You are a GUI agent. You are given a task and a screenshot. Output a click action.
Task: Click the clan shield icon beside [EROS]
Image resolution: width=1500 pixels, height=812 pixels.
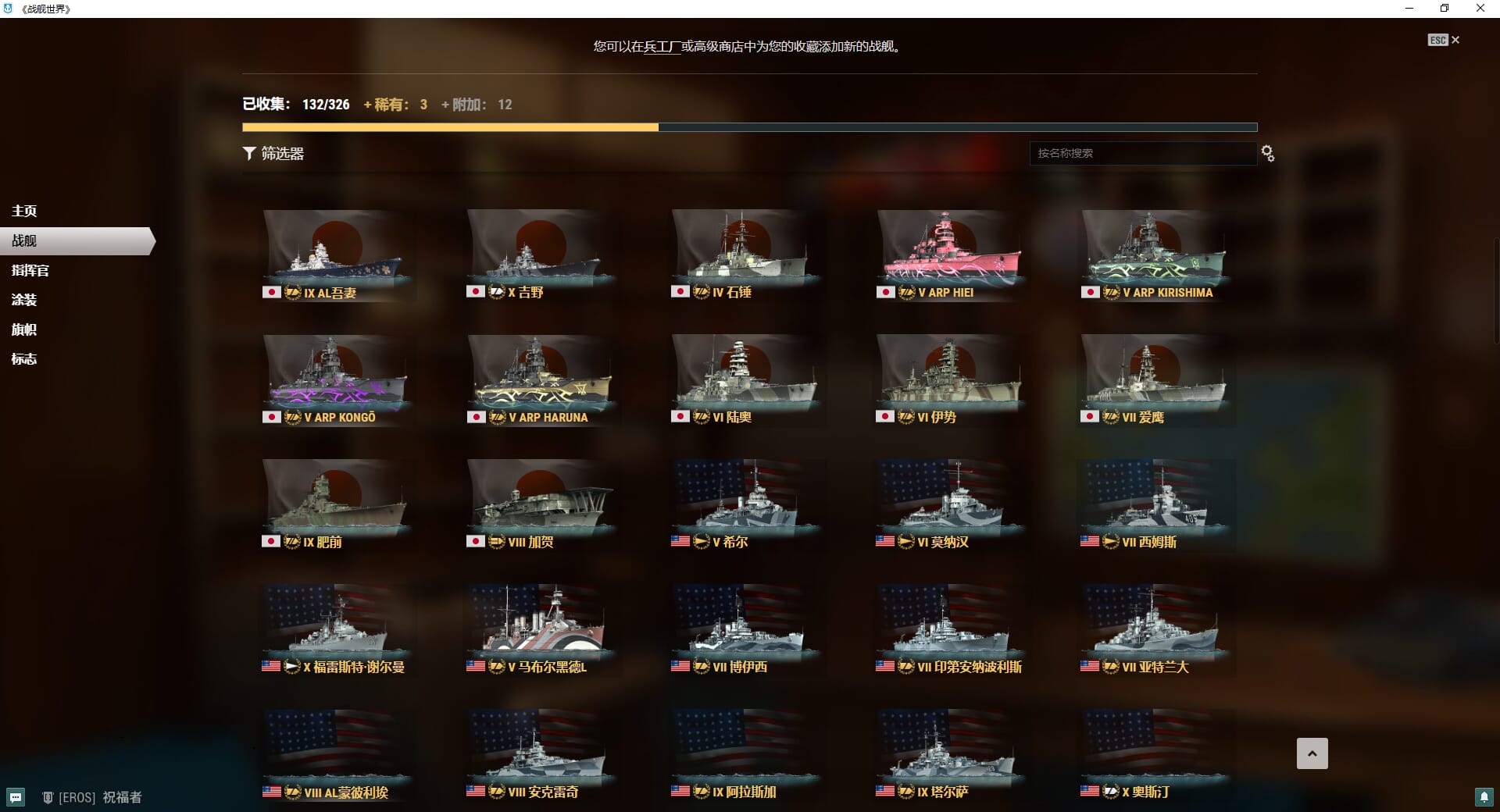point(48,797)
